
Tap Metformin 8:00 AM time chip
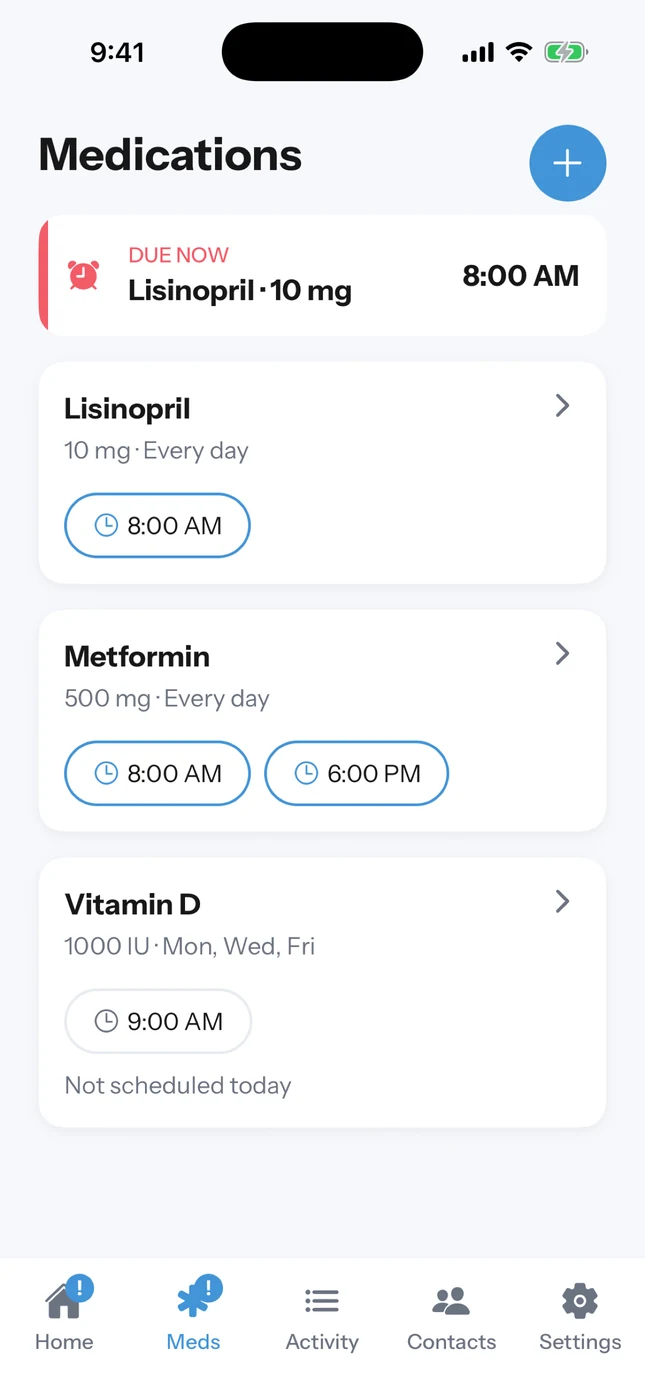157,773
